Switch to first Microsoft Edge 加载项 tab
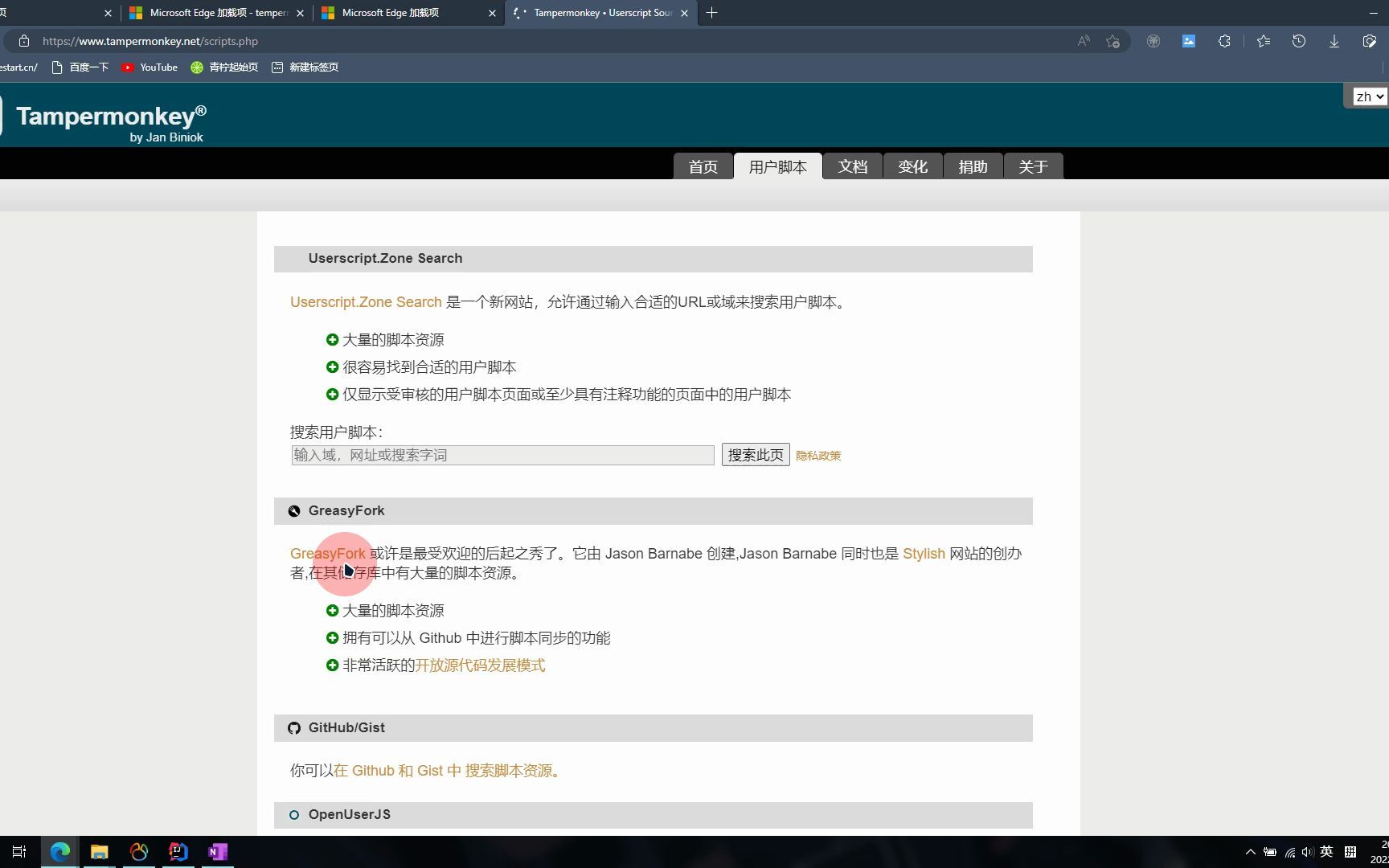The image size is (1389, 868). coord(217,13)
